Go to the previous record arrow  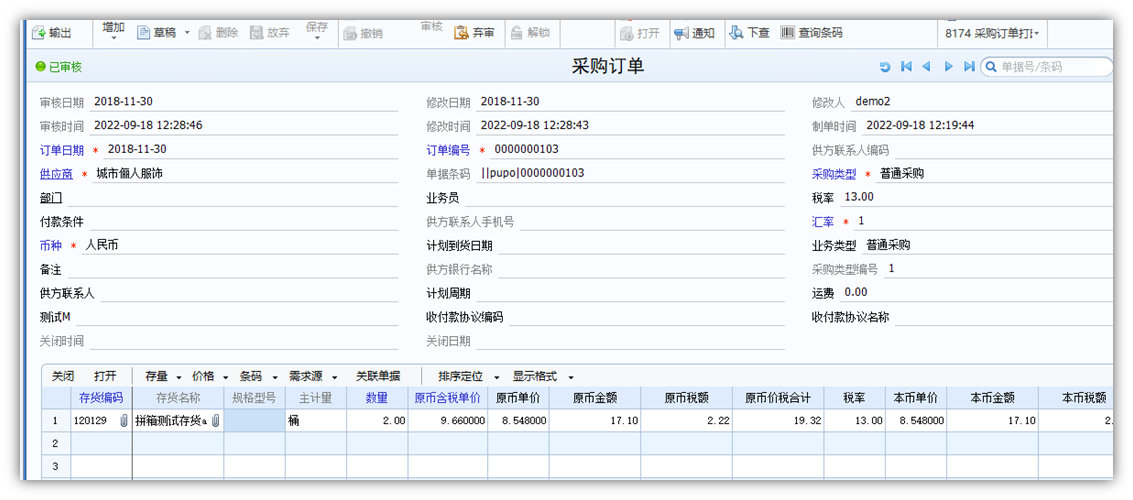[926, 67]
